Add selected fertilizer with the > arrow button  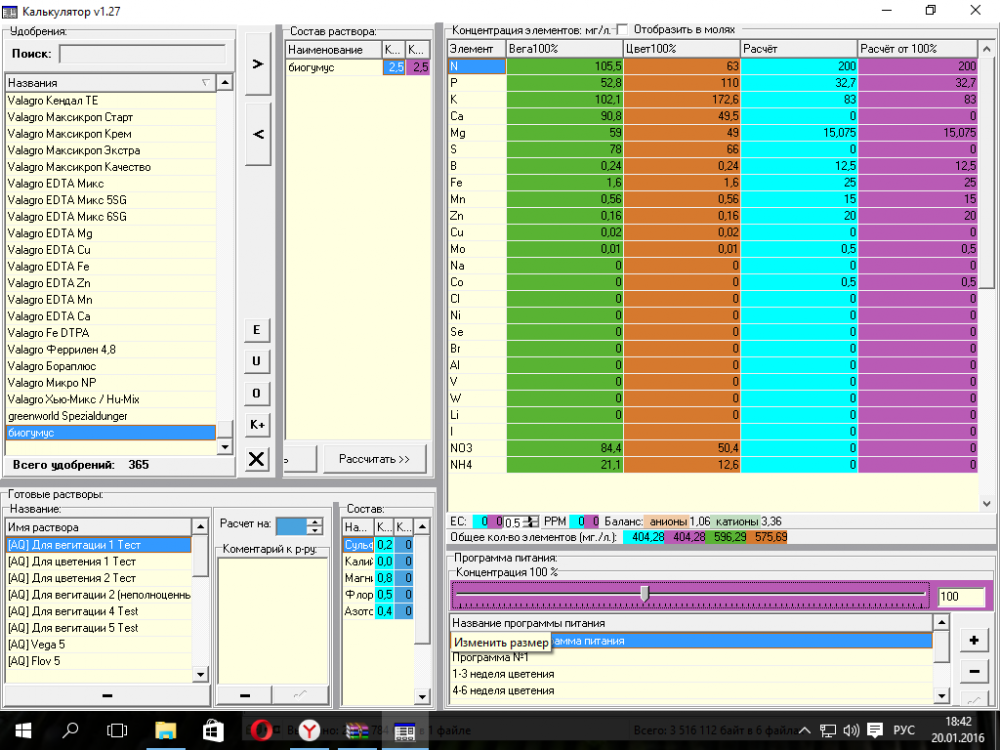pos(258,64)
